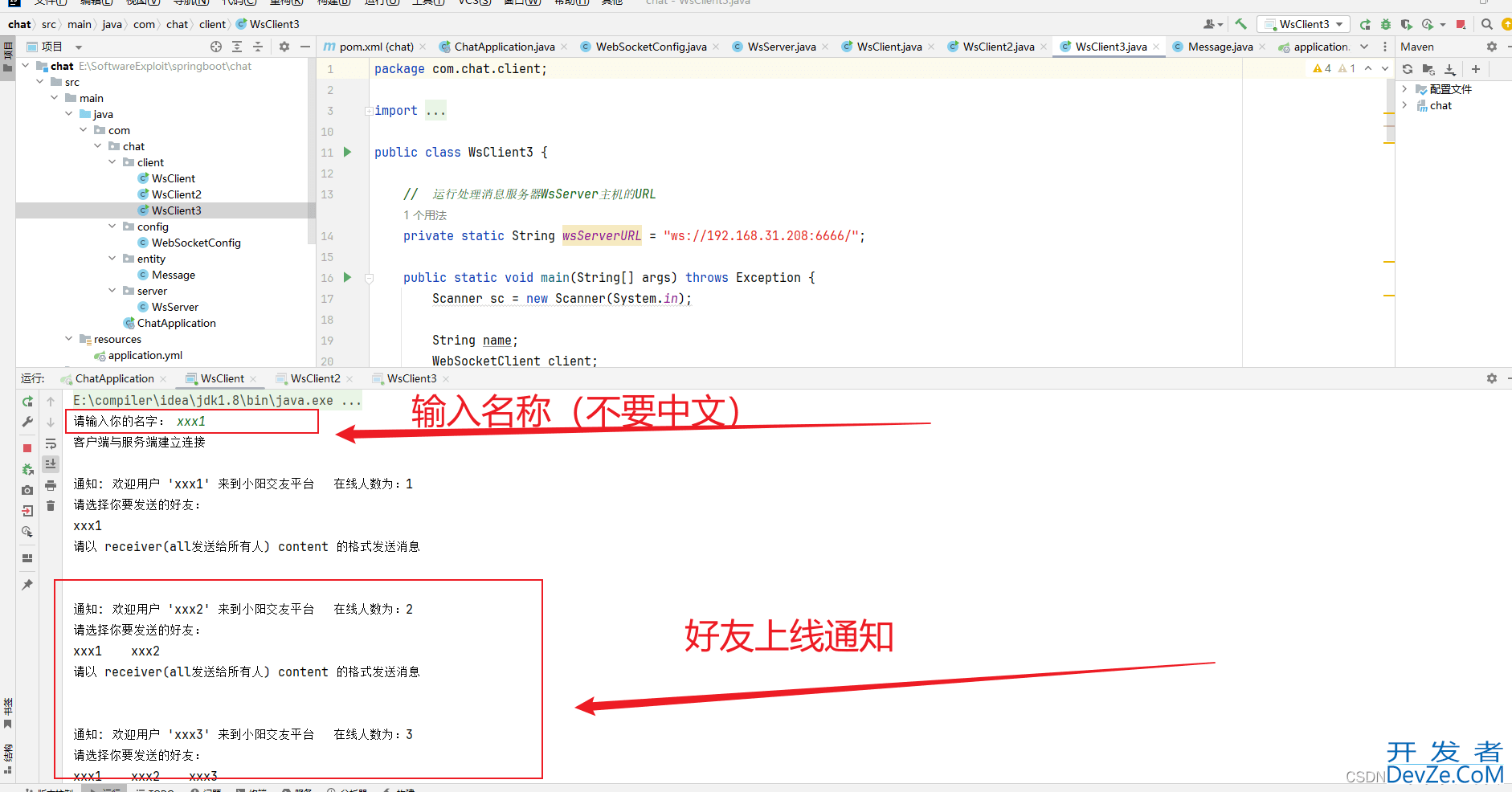Rerun WsClient from the run panel
The height and width of the screenshot is (792, 1512).
[x=27, y=401]
